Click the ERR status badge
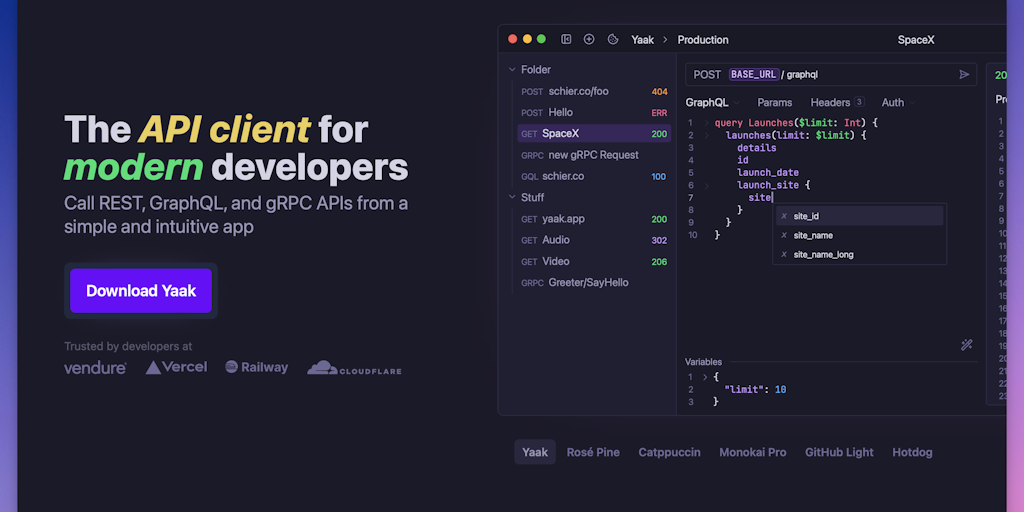Viewport: 1024px width, 512px height. pyautogui.click(x=659, y=113)
